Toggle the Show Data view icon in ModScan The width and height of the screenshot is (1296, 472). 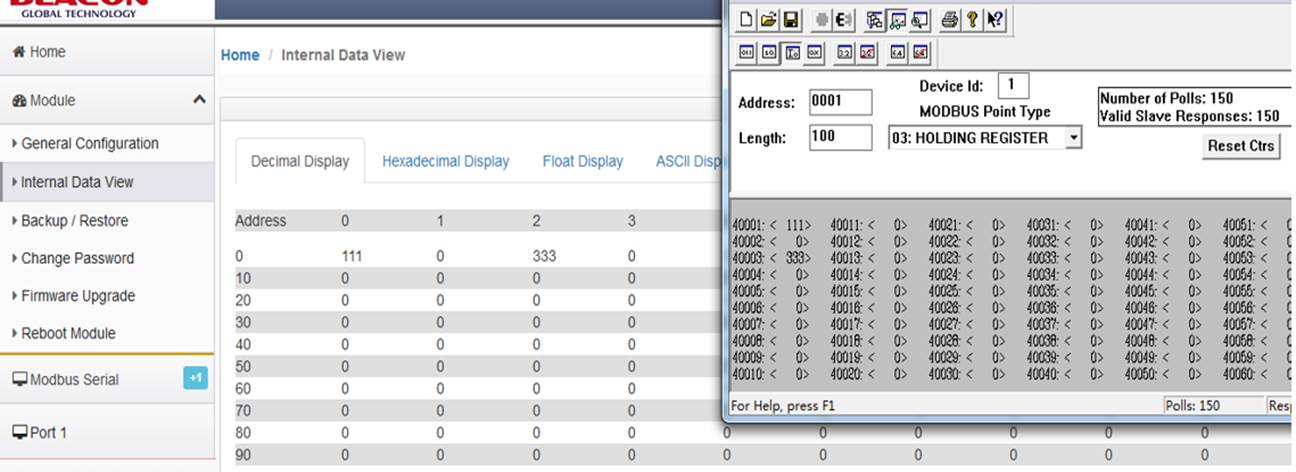click(897, 20)
